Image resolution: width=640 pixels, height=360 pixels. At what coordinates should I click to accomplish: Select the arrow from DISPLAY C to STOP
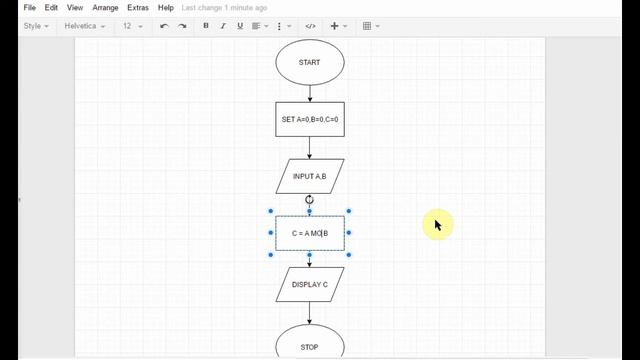[309, 313]
